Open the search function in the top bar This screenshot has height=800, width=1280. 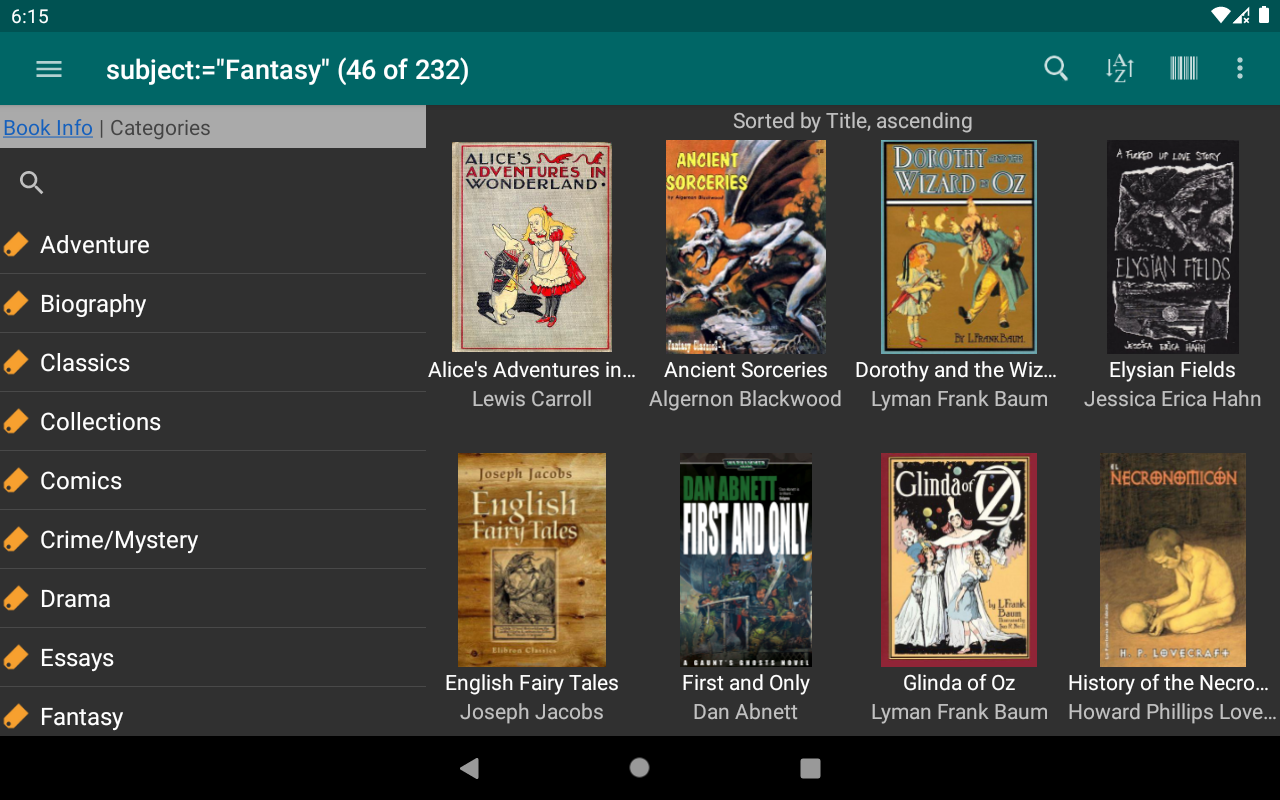pyautogui.click(x=1055, y=68)
